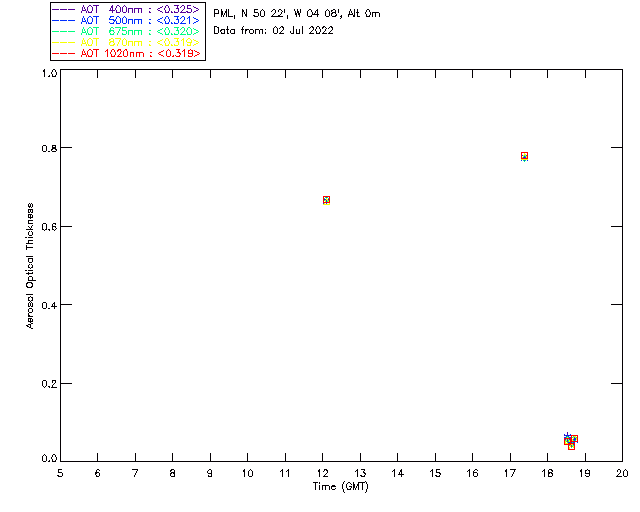Click x-axis tick label 8
Screen dimensions: 640x512
coord(173,473)
